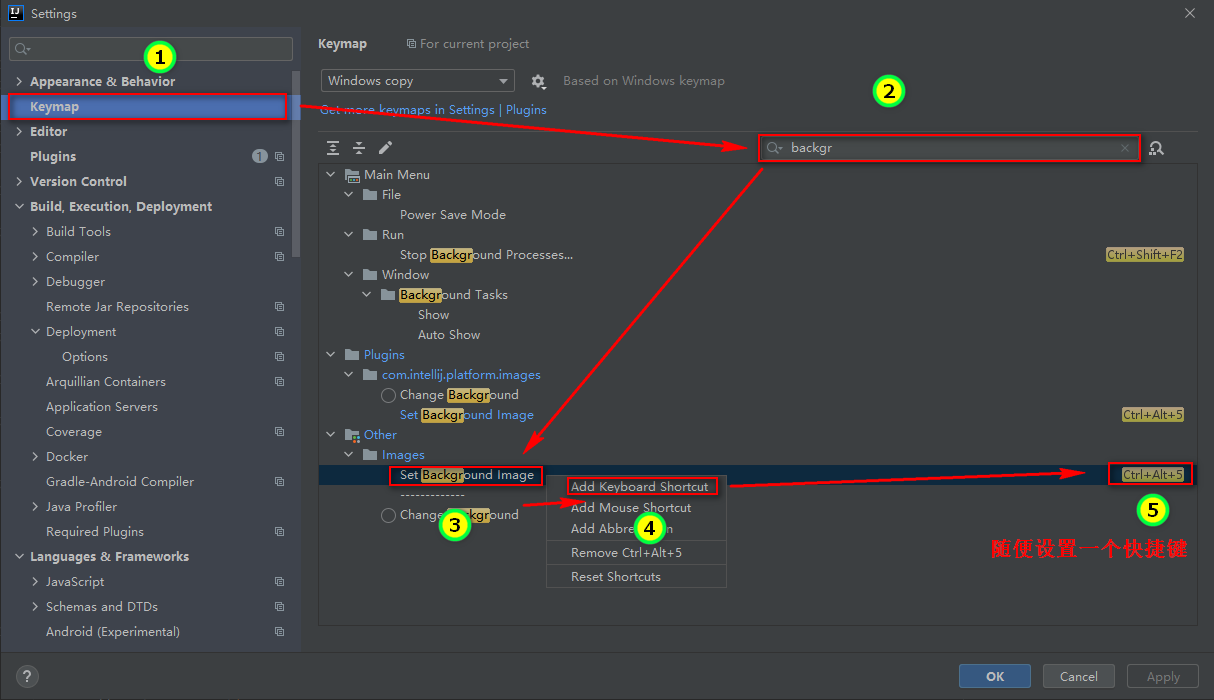Click the Based on Windows keymap text
The height and width of the screenshot is (700, 1214).
point(644,81)
